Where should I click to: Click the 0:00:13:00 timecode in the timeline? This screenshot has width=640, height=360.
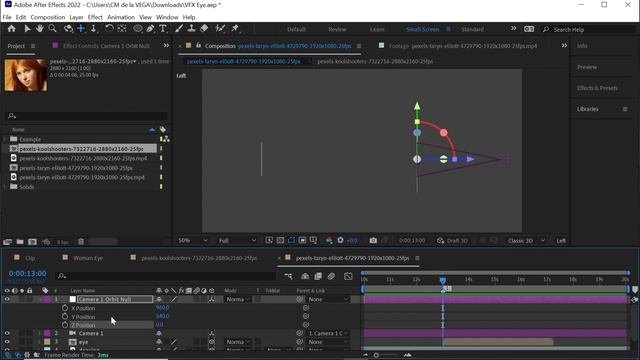point(27,273)
